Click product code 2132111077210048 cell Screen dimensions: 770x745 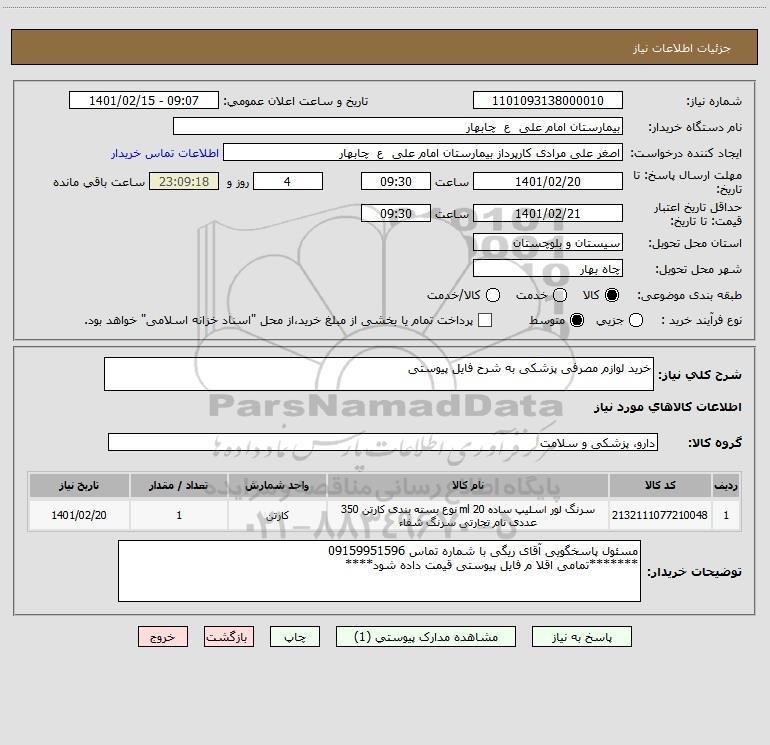pyautogui.click(x=660, y=515)
